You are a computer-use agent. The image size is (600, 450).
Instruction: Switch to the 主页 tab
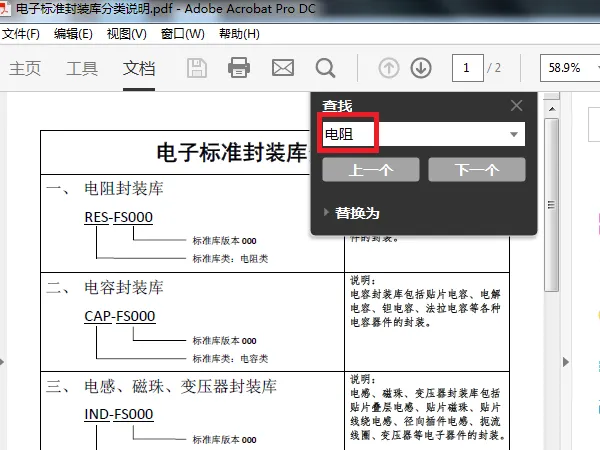tap(25, 69)
